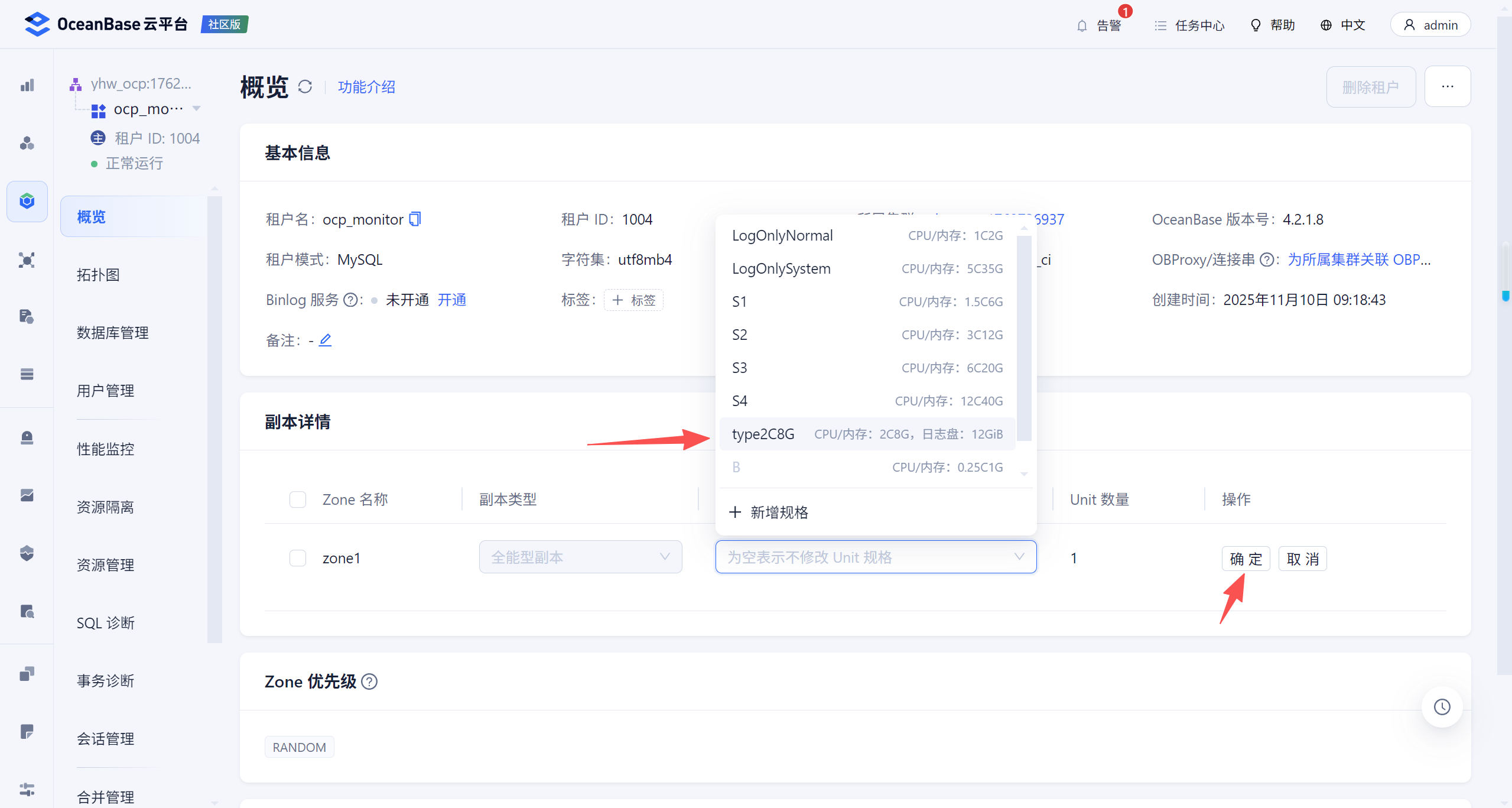Click the 确定 button for zone1
Viewport: 1512px width, 808px height.
(x=1246, y=559)
